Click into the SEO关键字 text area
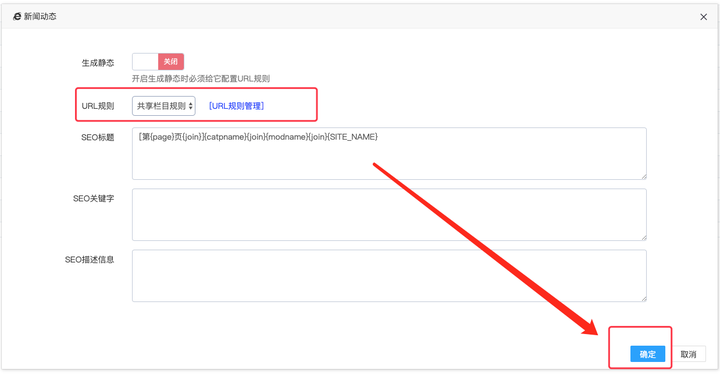This screenshot has width=720, height=380. (389, 215)
